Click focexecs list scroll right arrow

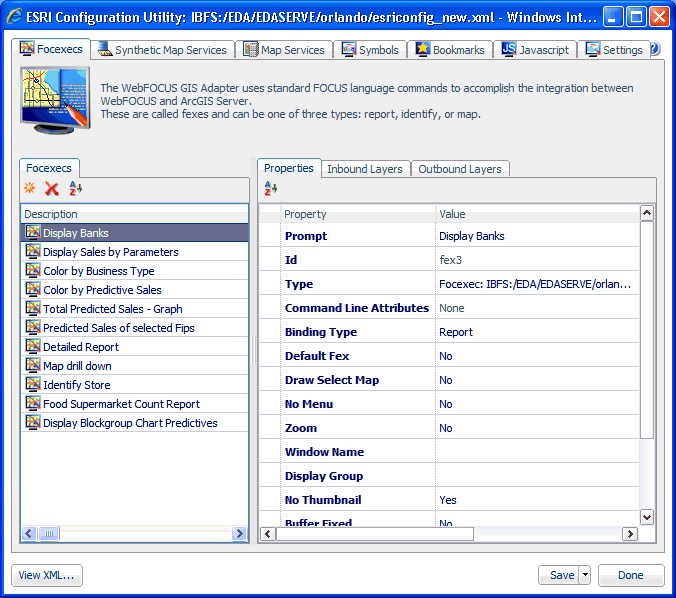pos(238,533)
